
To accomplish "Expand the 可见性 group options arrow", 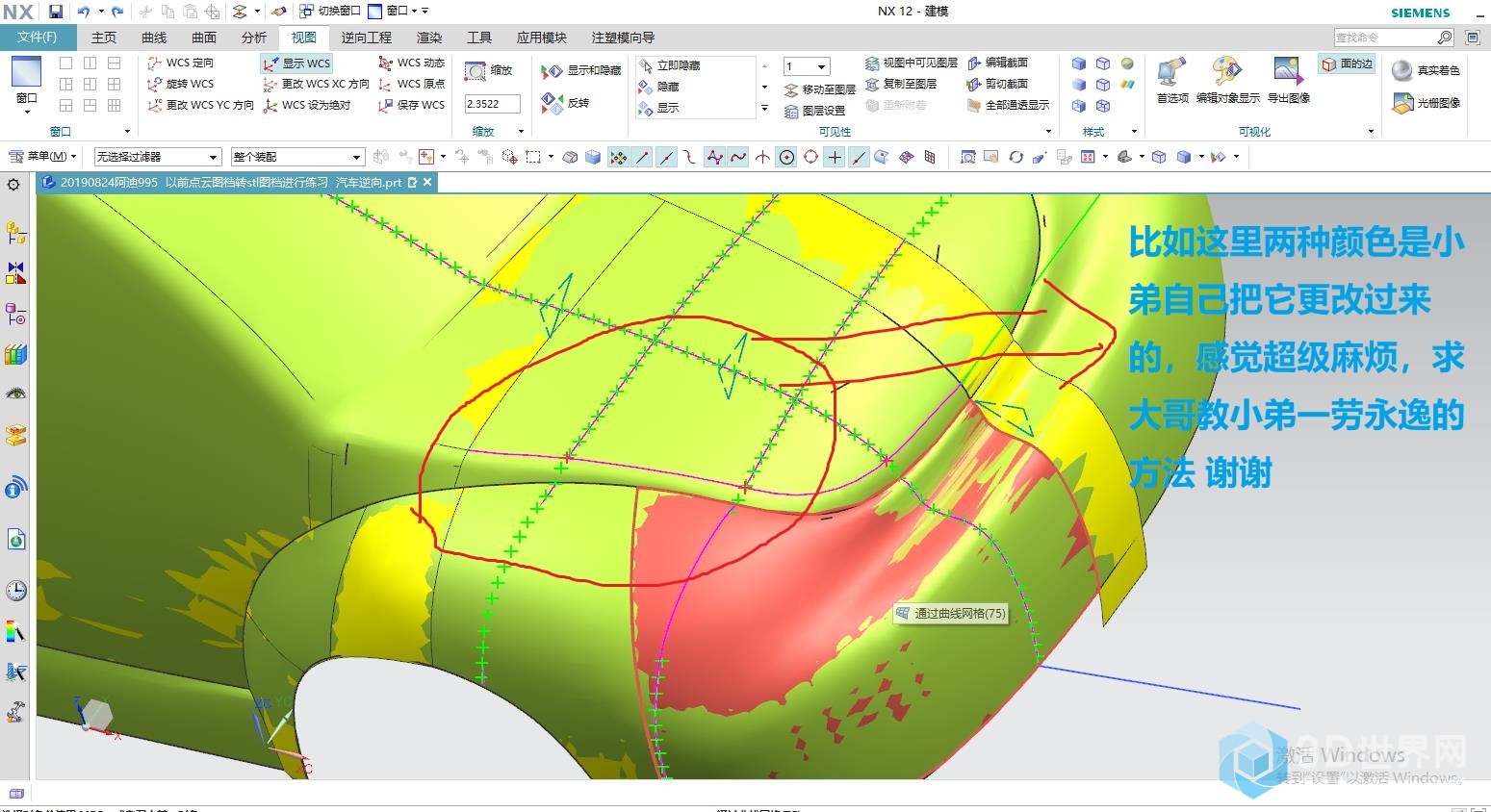I will click(x=1048, y=132).
